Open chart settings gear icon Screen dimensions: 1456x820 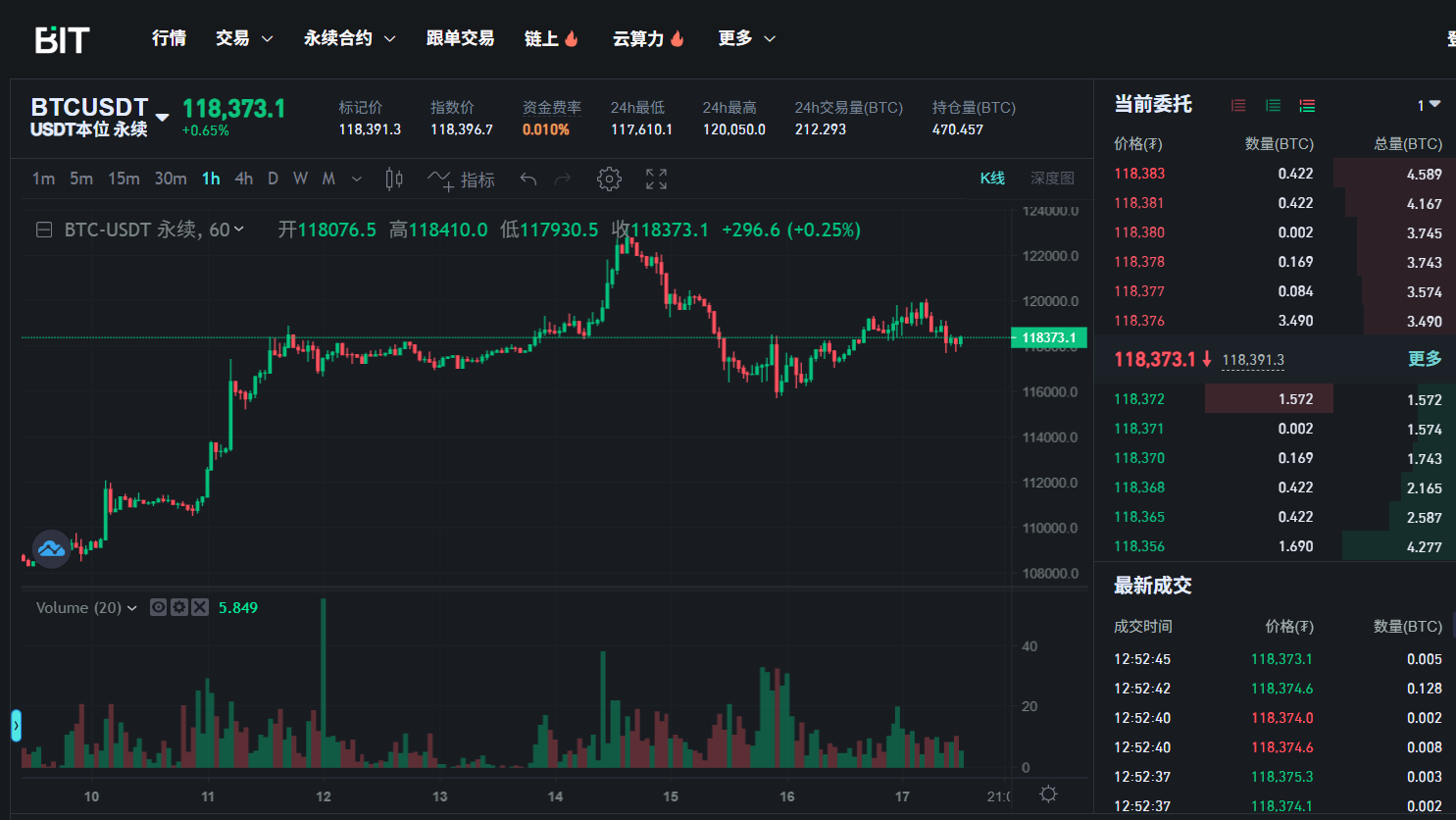[609, 179]
